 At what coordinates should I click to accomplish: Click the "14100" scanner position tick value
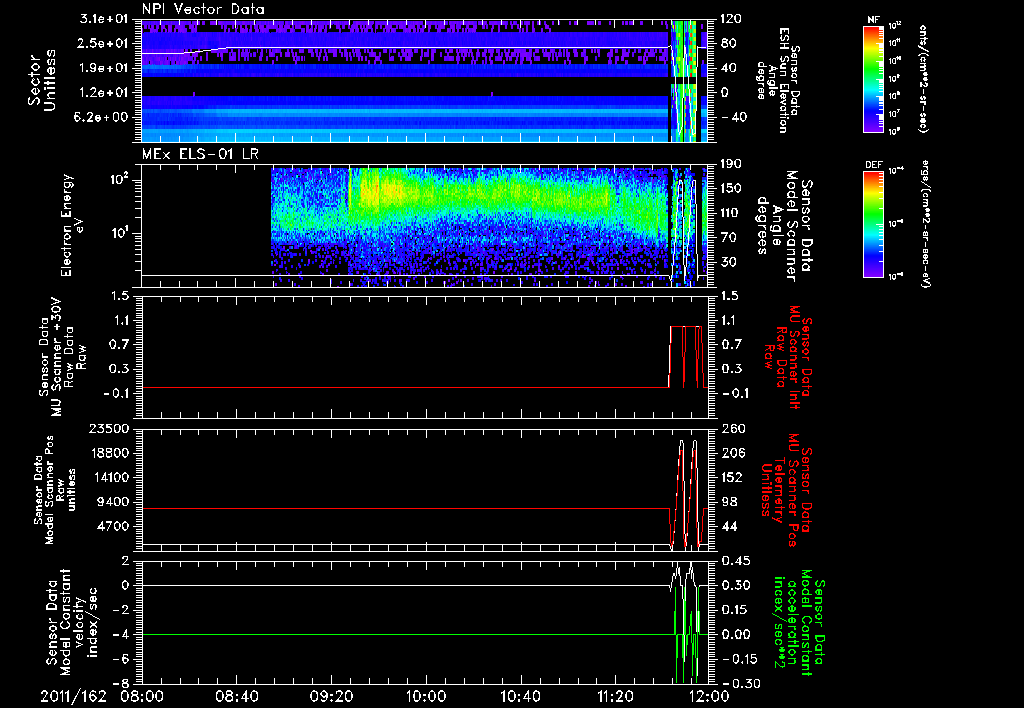coord(109,477)
